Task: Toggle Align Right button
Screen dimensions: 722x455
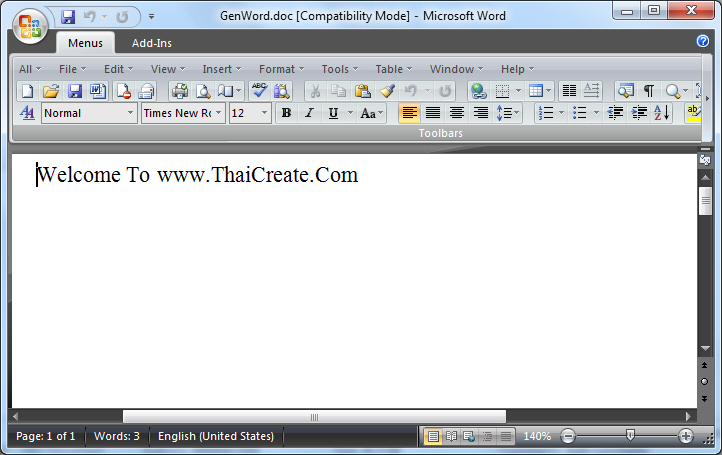Action: (x=481, y=113)
